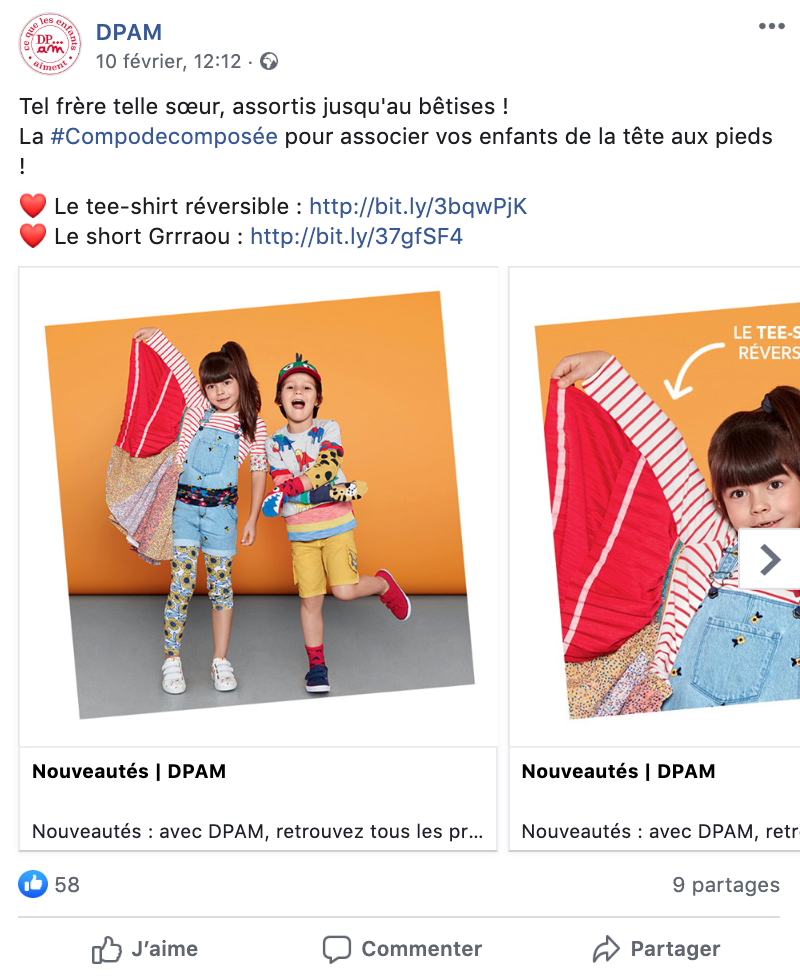Click the J'aime thumbs-up outline icon

click(x=106, y=949)
